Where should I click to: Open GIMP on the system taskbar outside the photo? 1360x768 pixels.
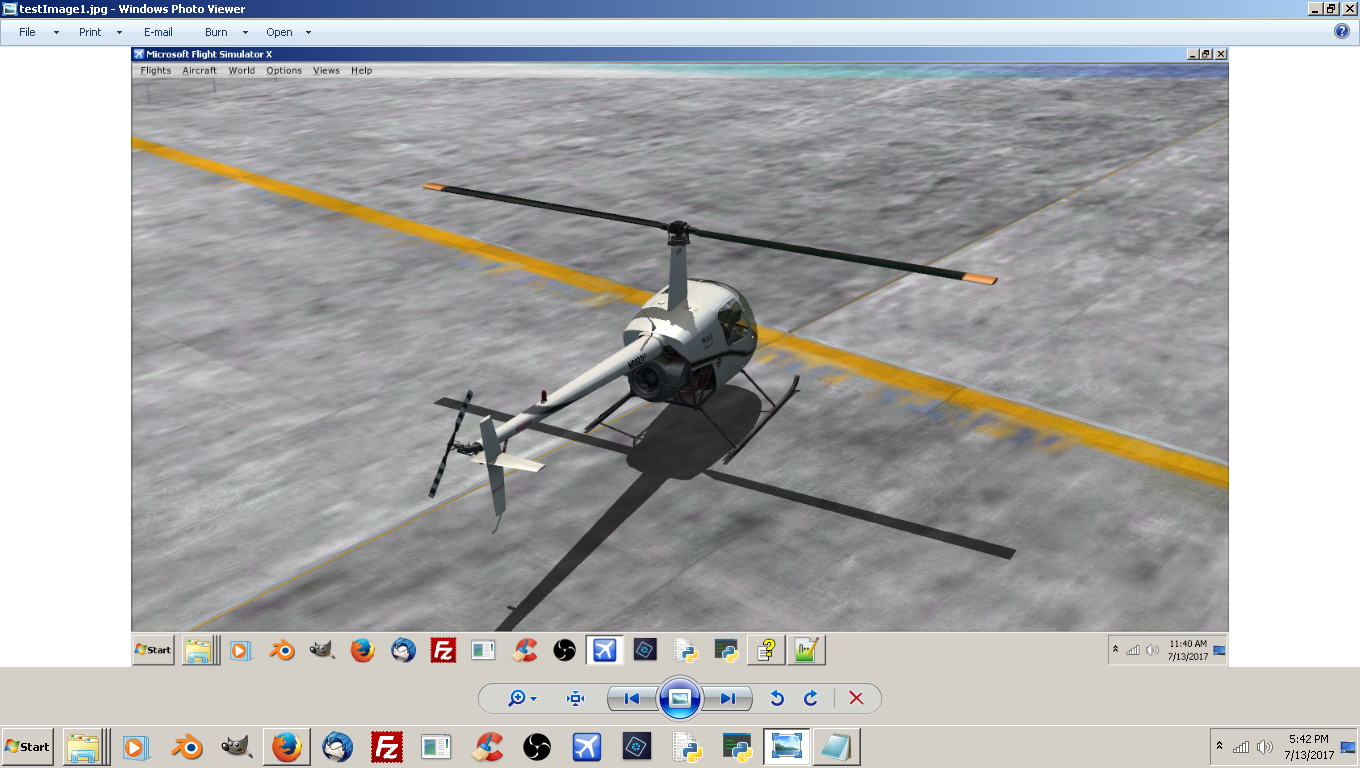tap(236, 747)
